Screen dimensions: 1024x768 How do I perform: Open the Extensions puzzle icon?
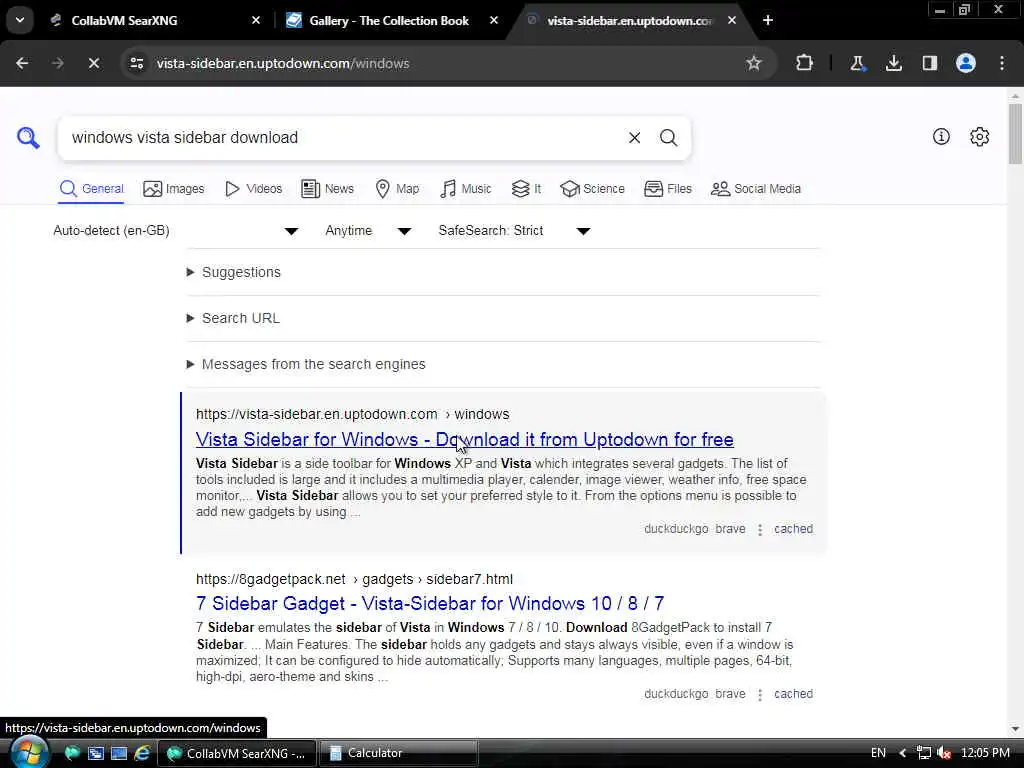coord(805,63)
